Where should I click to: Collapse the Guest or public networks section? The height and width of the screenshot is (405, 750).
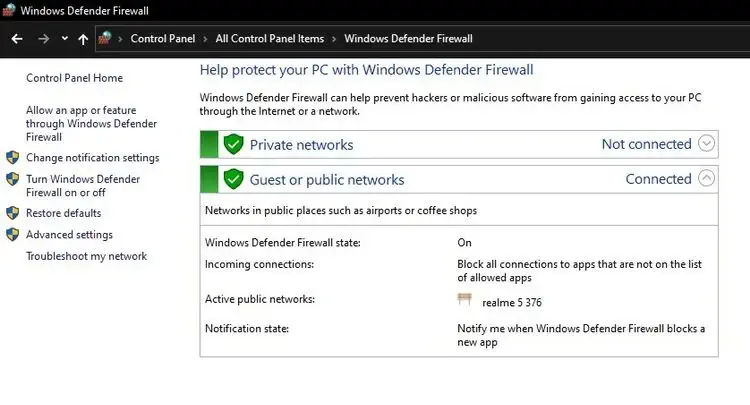tap(706, 178)
